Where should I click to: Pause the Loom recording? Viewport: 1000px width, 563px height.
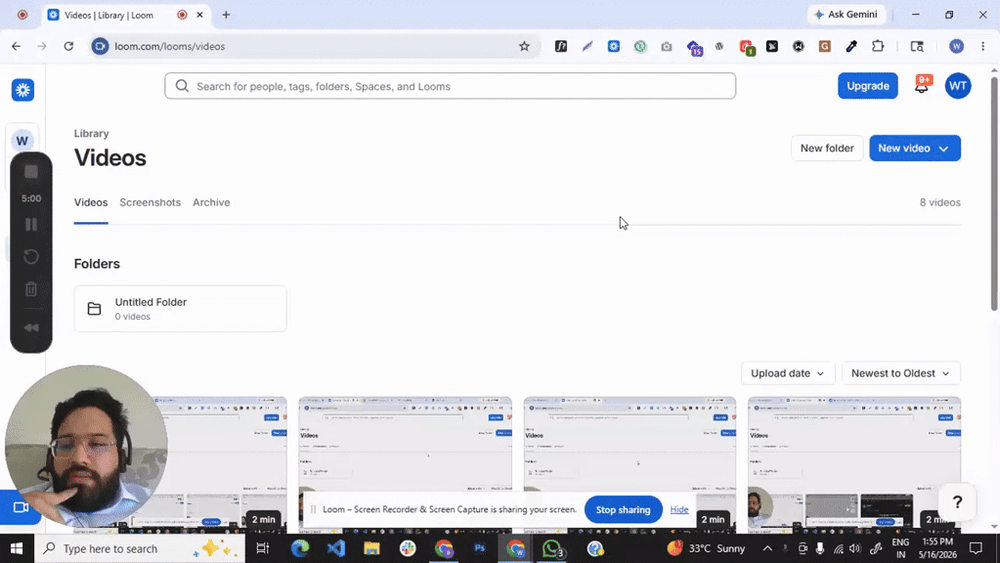pos(31,224)
